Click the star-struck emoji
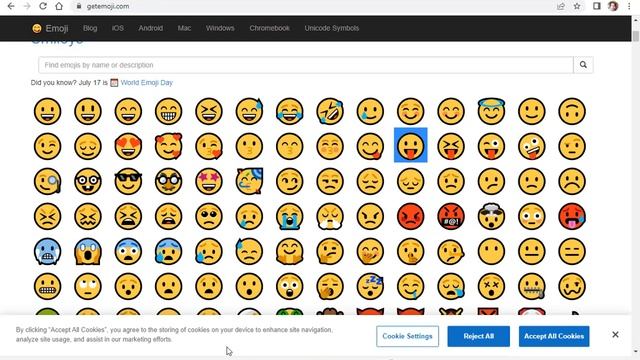This screenshot has height=360, width=640. [209, 181]
